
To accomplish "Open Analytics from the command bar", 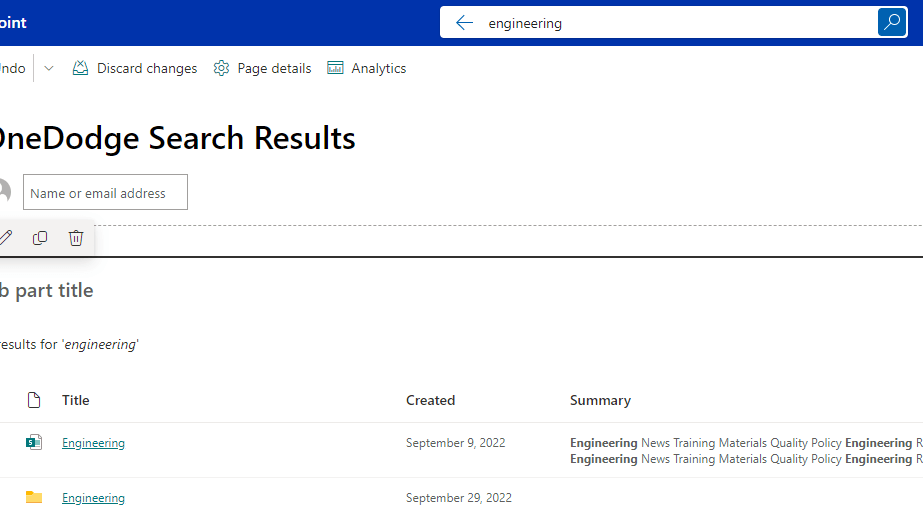I will click(367, 68).
